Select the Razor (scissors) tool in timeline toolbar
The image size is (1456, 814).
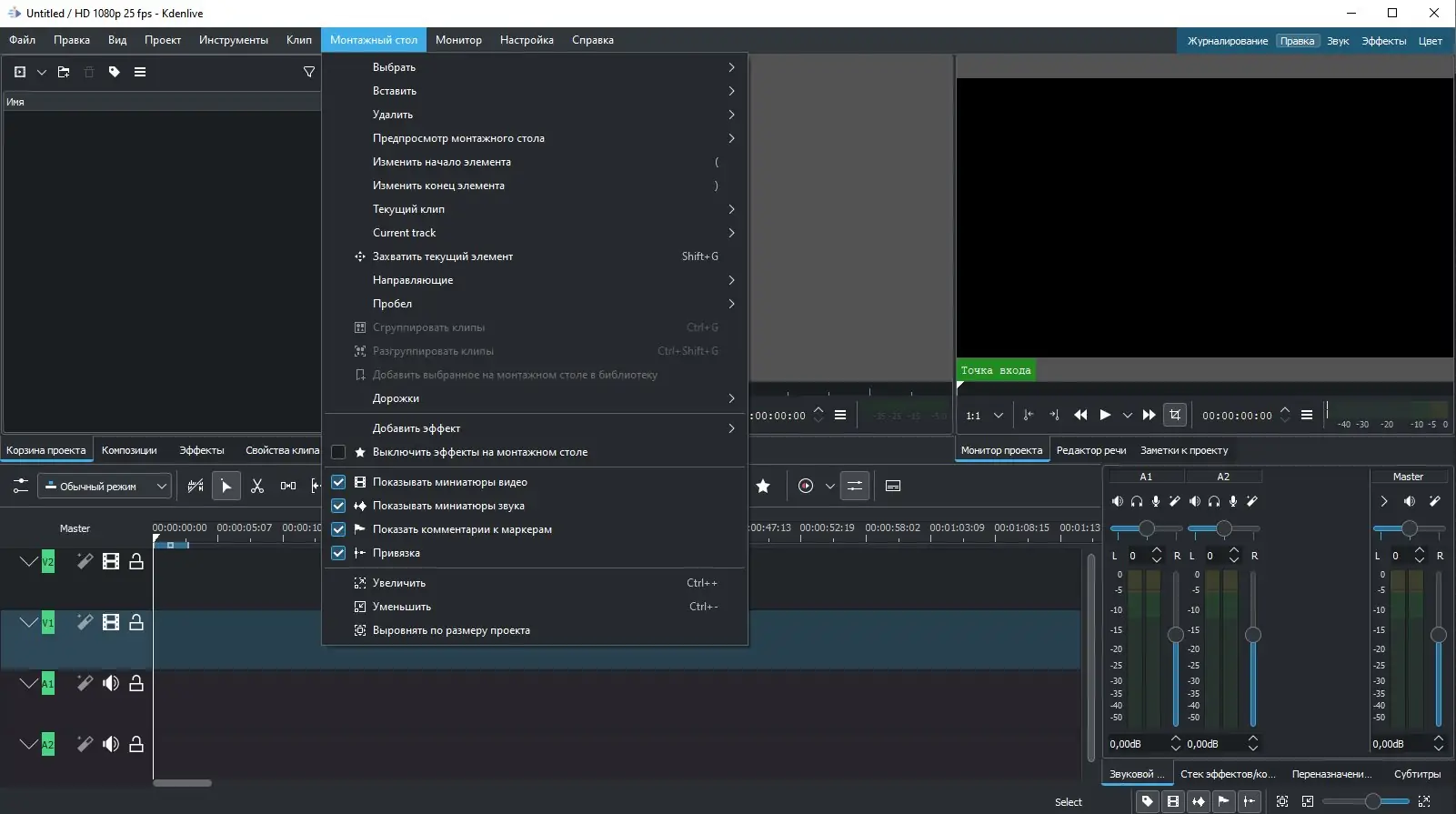point(257,487)
